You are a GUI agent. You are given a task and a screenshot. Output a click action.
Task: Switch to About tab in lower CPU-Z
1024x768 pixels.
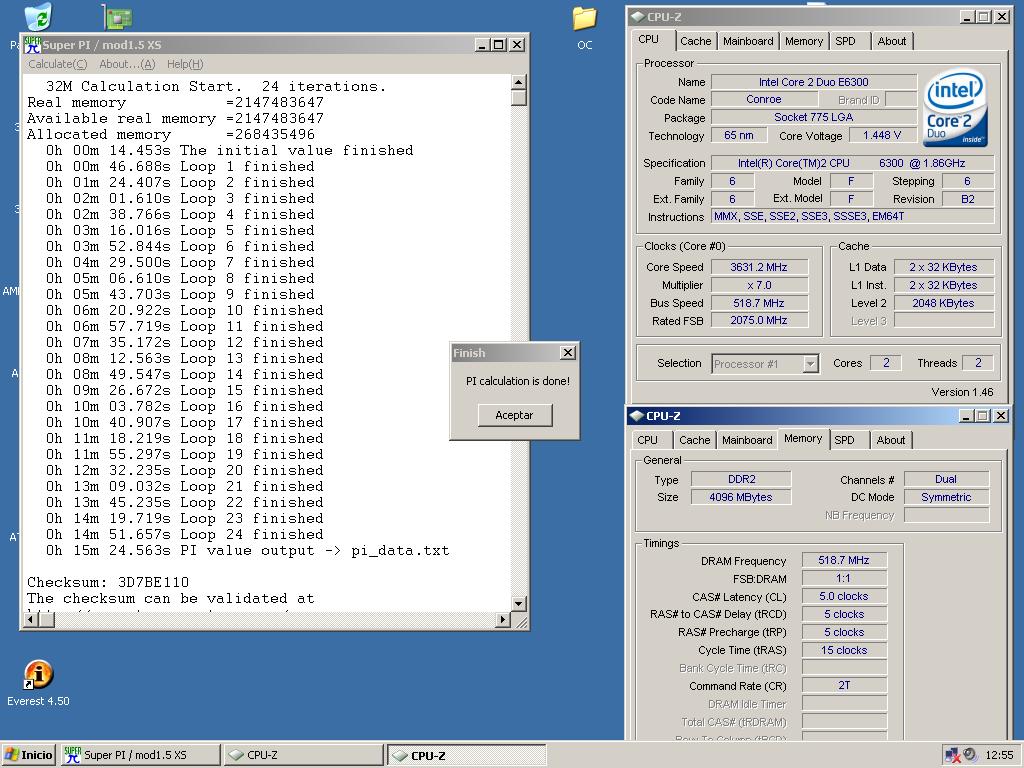891,440
